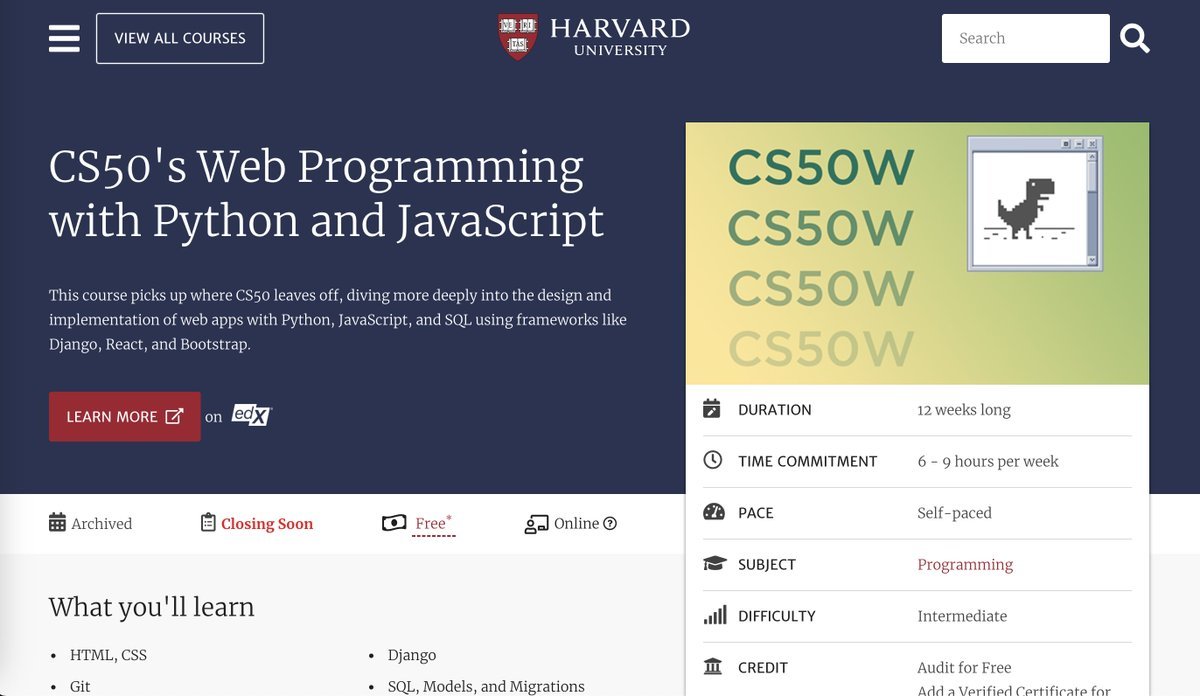Click the Intermediate difficulty value
The image size is (1200, 696).
(962, 616)
